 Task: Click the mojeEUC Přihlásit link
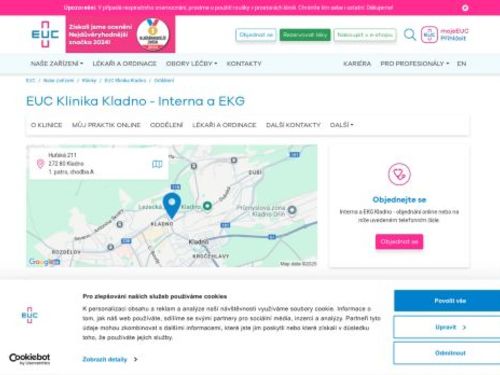point(454,35)
